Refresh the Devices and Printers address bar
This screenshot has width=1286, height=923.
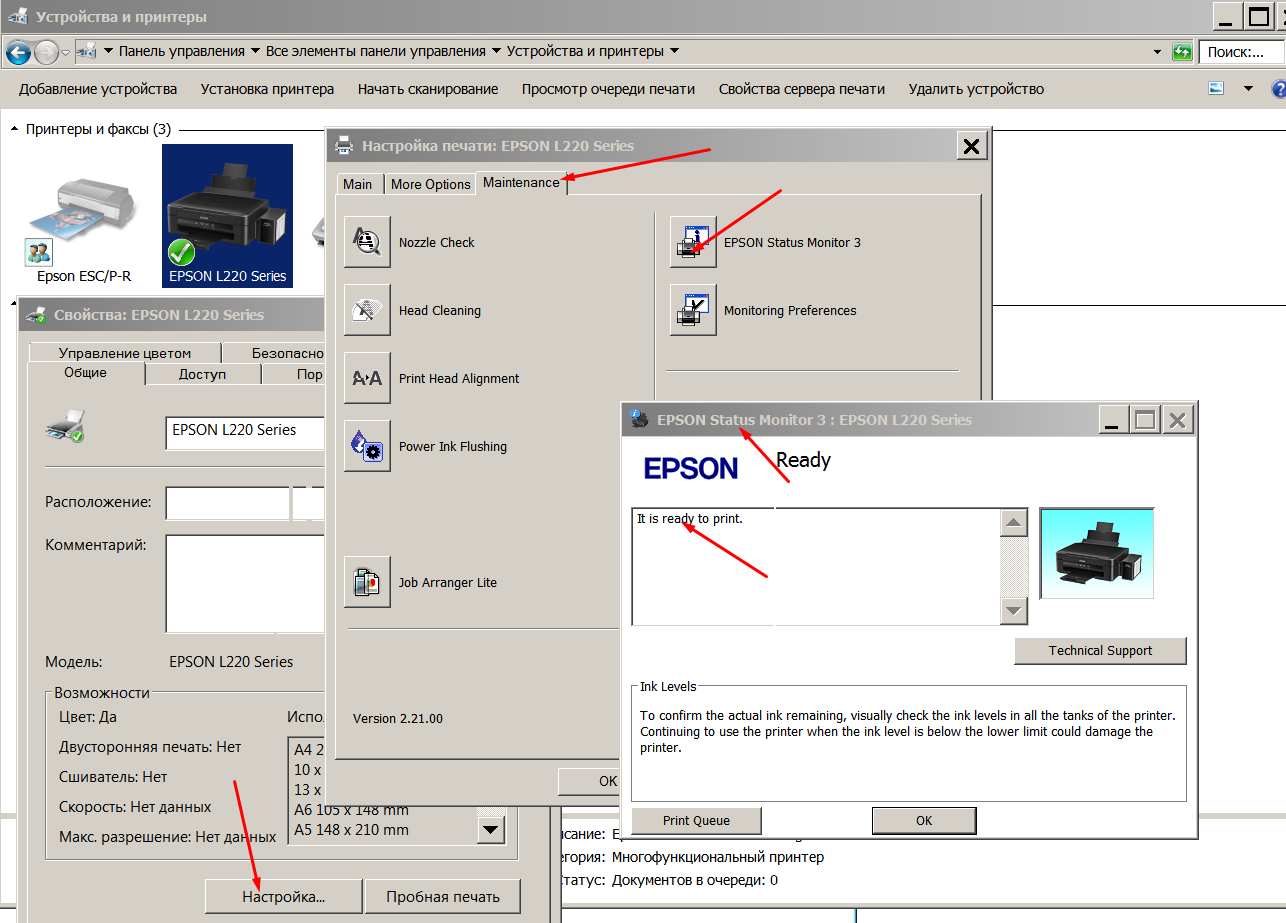click(x=1183, y=52)
